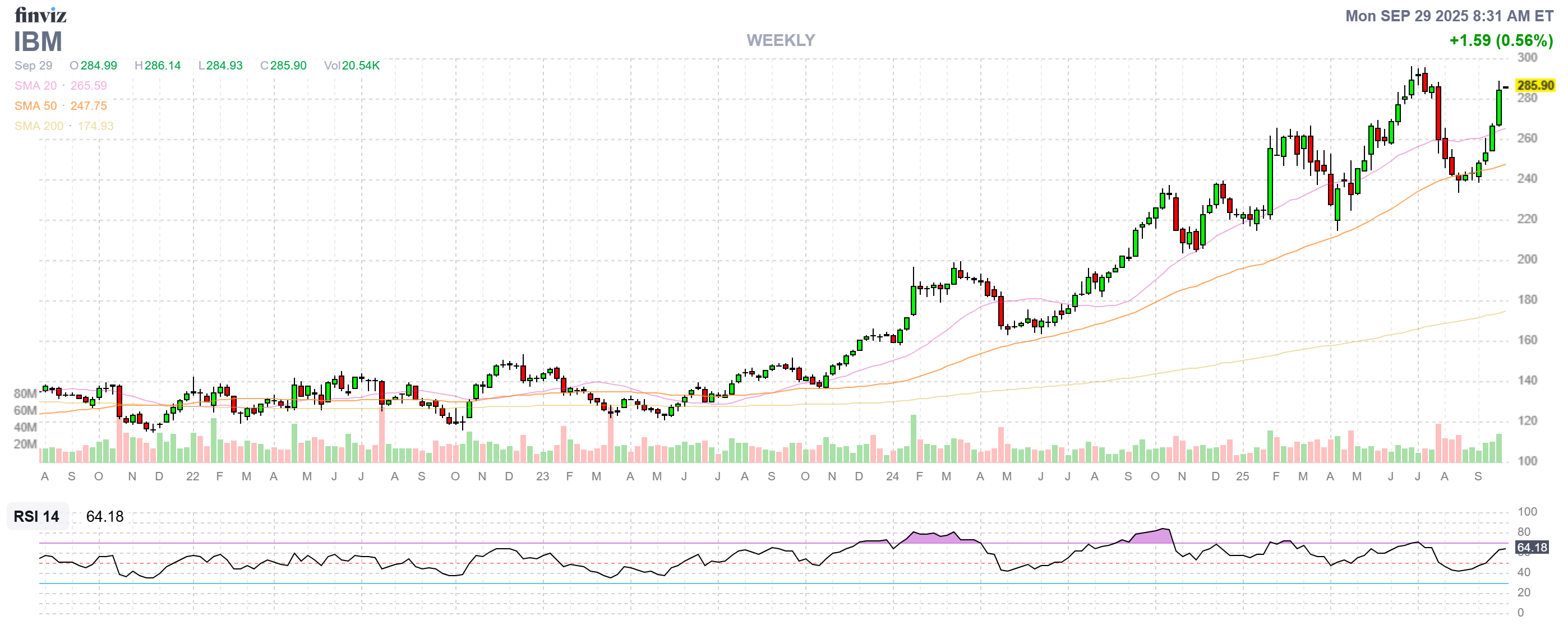Click the finviz logo
The height and width of the screenshot is (630, 1568).
40,15
